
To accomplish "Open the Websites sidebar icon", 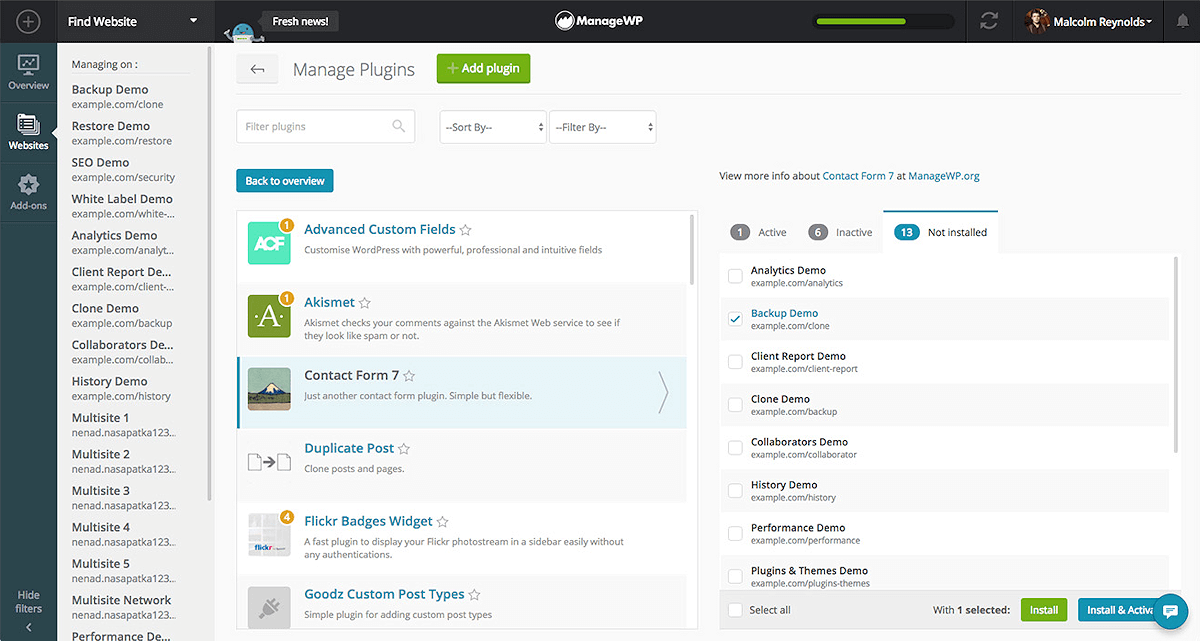I will [x=28, y=132].
